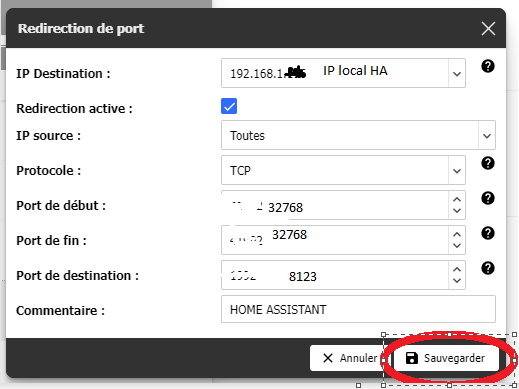Open help for IP Destination field
Screen dimensions: 519x389
(x=488, y=66)
